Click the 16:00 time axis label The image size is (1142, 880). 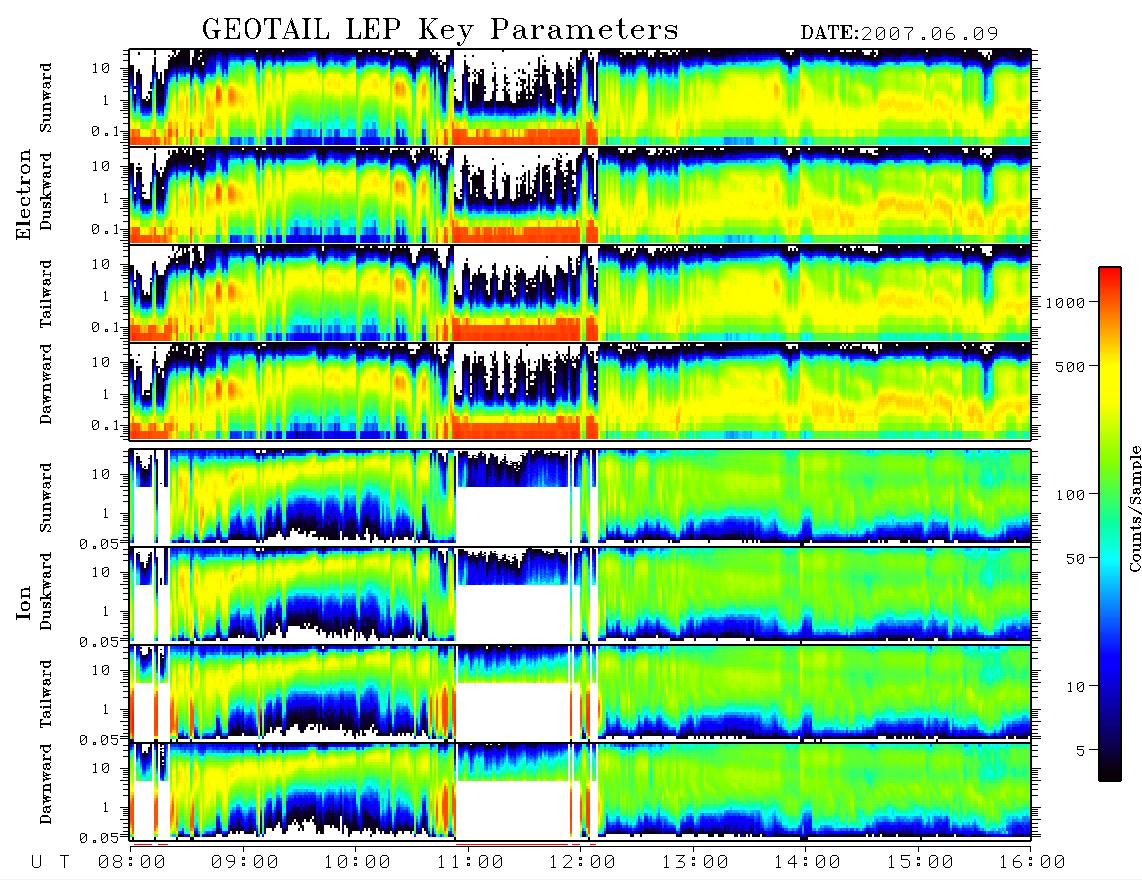click(x=1032, y=862)
